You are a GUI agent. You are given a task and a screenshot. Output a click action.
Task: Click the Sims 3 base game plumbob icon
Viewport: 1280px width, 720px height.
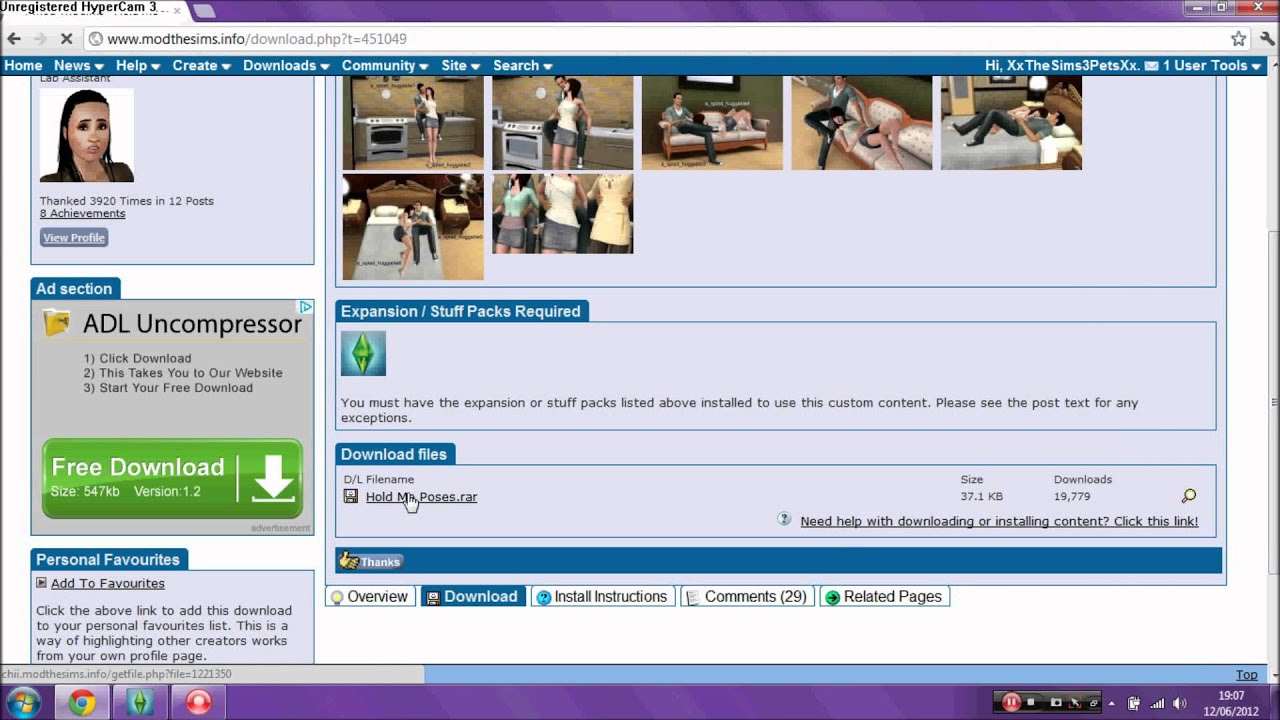pyautogui.click(x=363, y=354)
